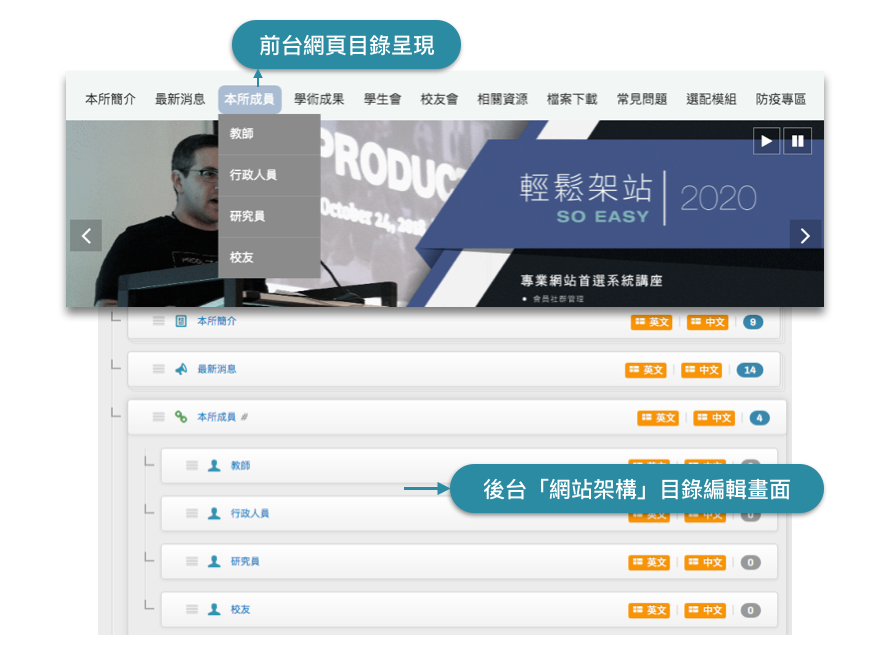The width and height of the screenshot is (888, 662).
Task: Open the 學術成果 navigation item
Action: tap(319, 99)
